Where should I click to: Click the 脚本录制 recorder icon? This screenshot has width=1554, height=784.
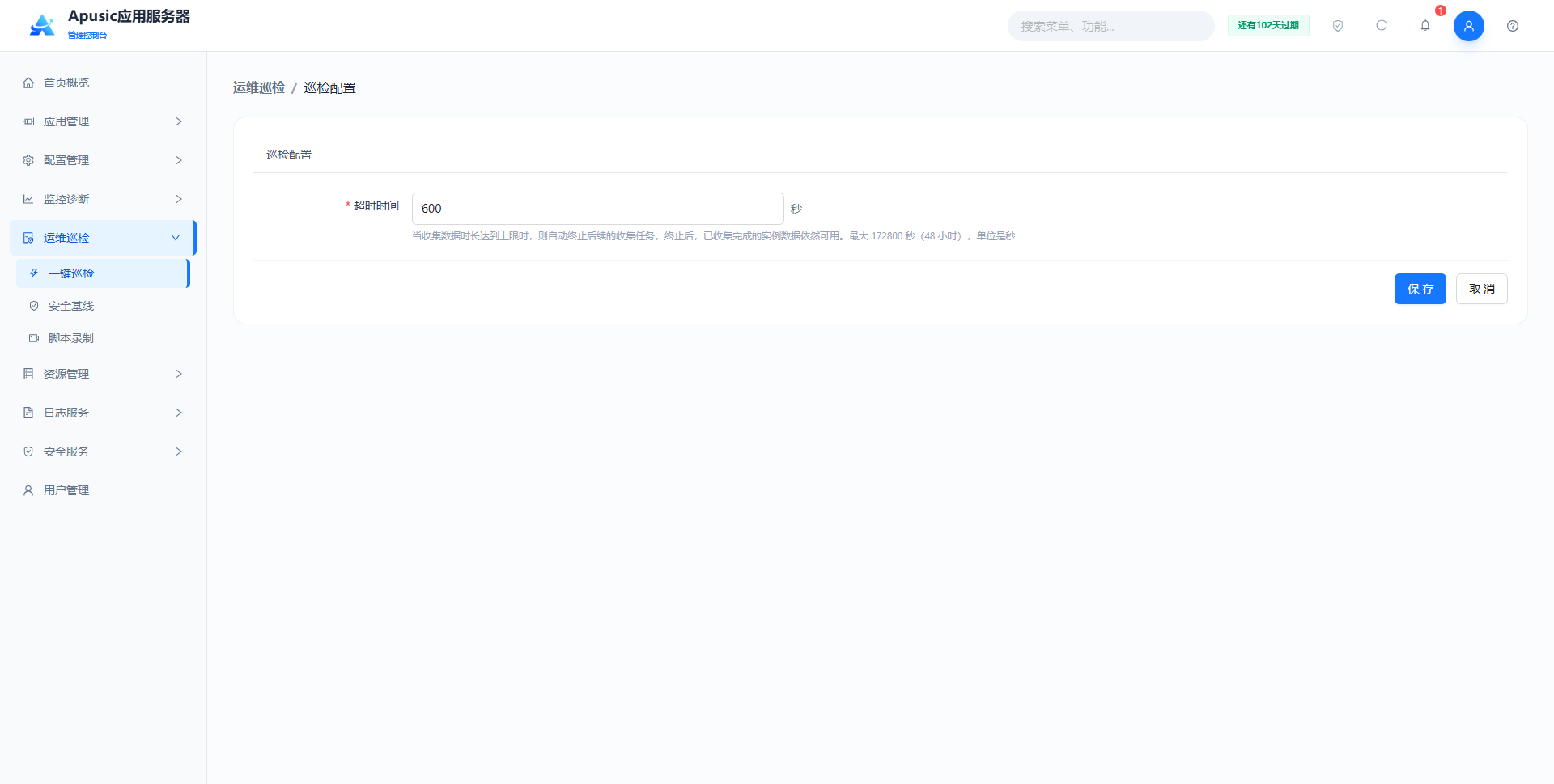34,338
